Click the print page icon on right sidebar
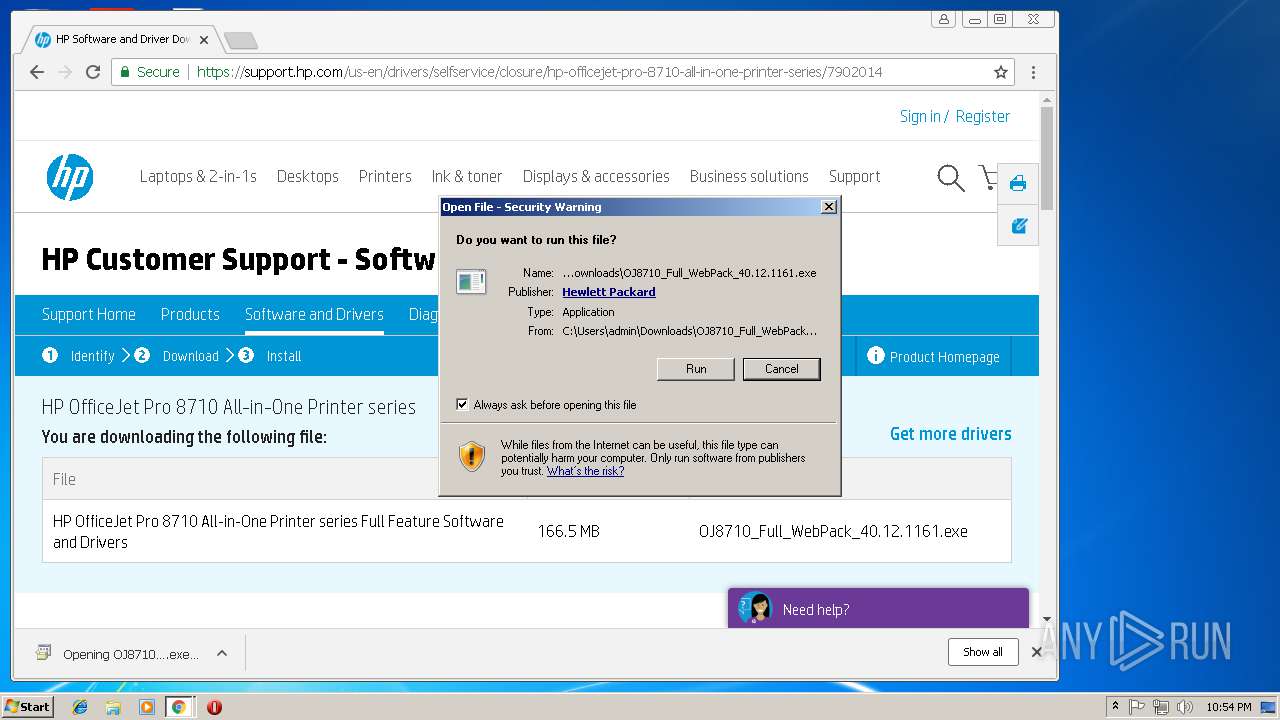This screenshot has width=1280, height=720. coord(1018,183)
